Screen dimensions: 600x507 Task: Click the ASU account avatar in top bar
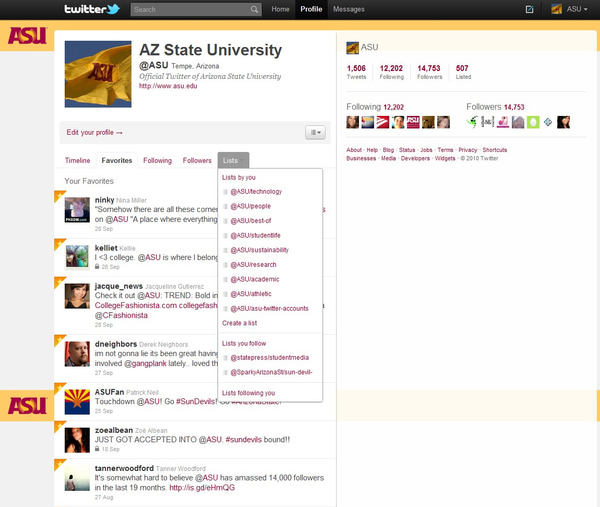(x=556, y=9)
